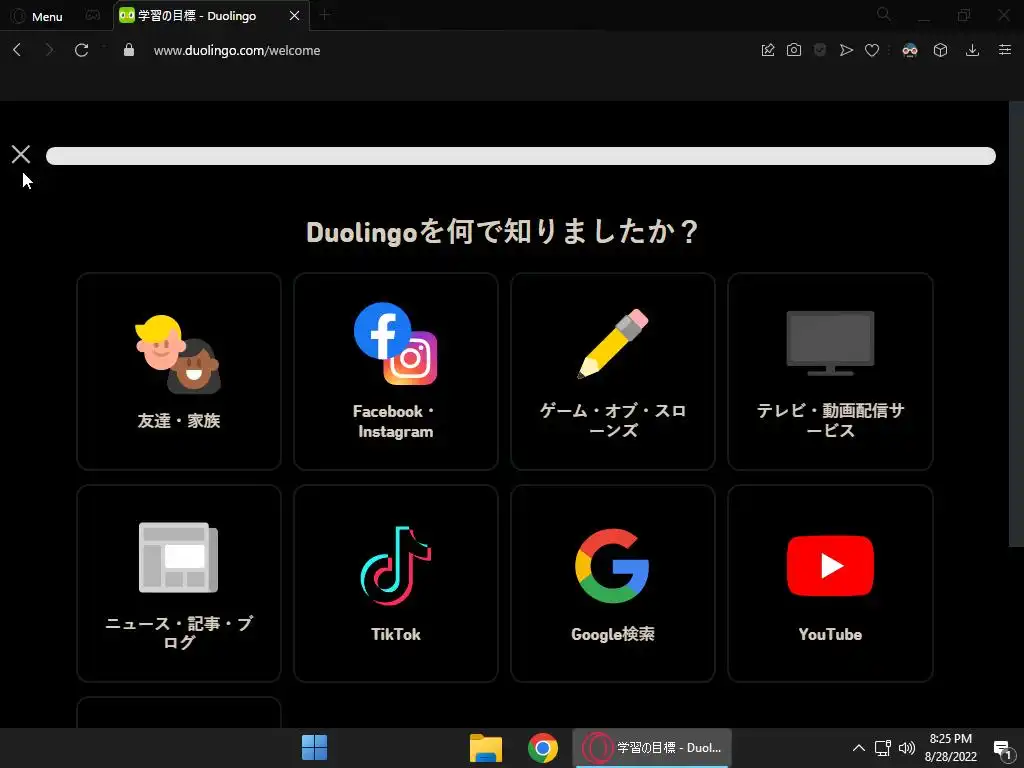Choose the ニュース・記事・ブログ card

pyautogui.click(x=179, y=583)
